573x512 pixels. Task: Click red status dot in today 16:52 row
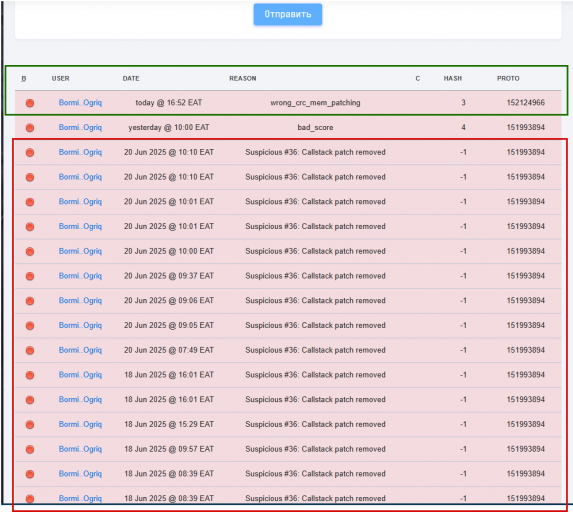pyautogui.click(x=30, y=103)
